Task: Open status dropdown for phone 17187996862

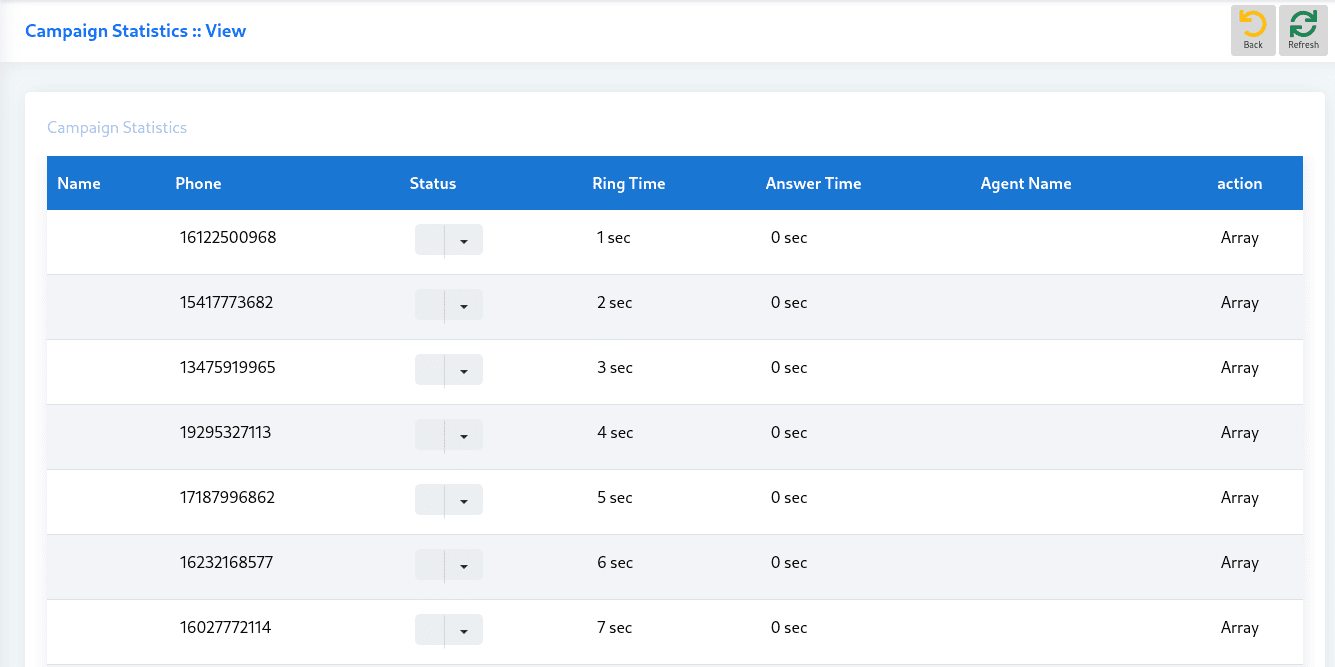Action: click(x=463, y=500)
